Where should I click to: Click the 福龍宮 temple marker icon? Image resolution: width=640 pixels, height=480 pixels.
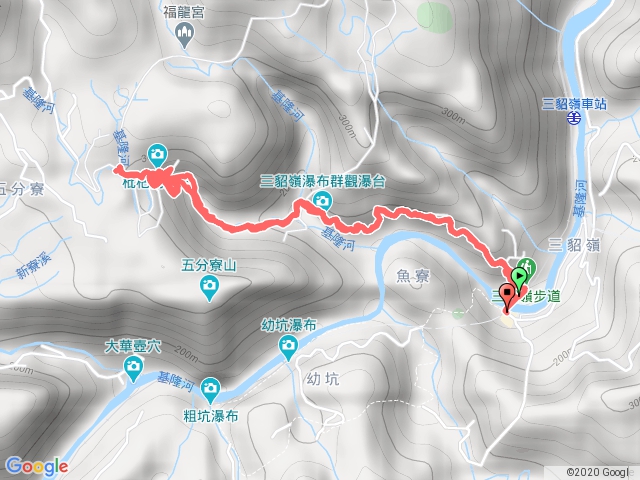pos(184,34)
